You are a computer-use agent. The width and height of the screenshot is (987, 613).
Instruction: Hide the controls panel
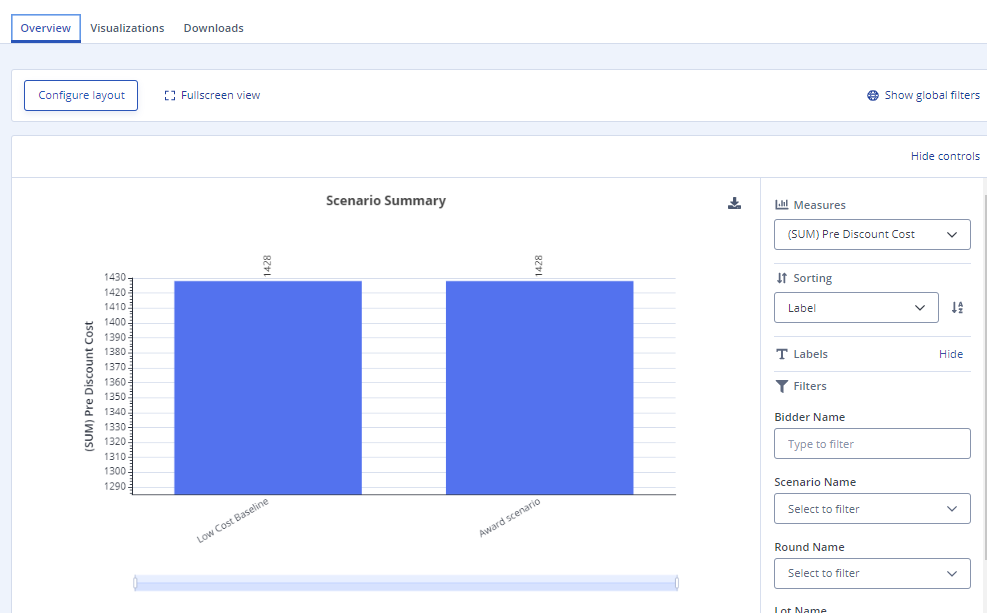944,156
